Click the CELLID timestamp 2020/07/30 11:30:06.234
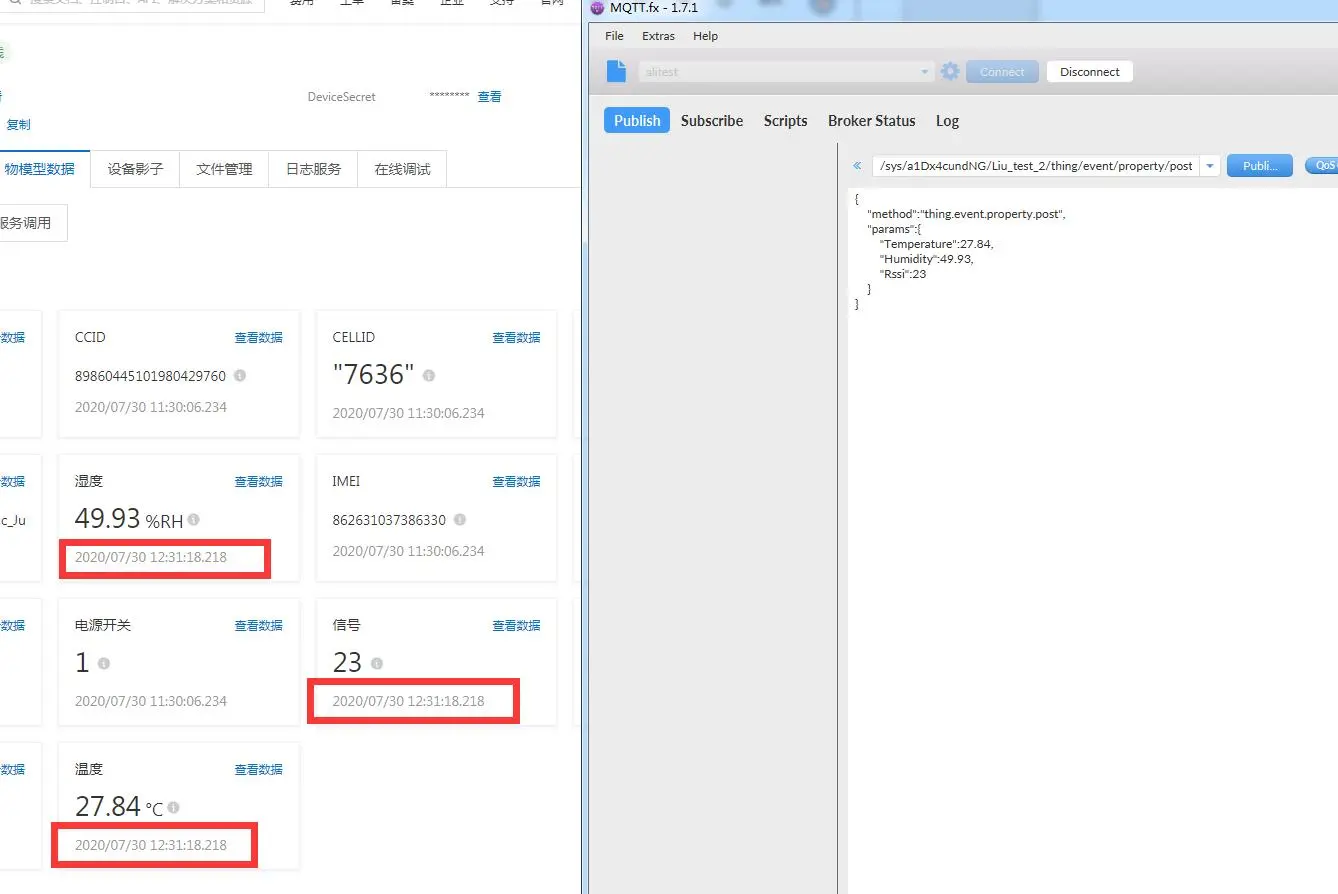Image resolution: width=1338 pixels, height=894 pixels. (408, 413)
